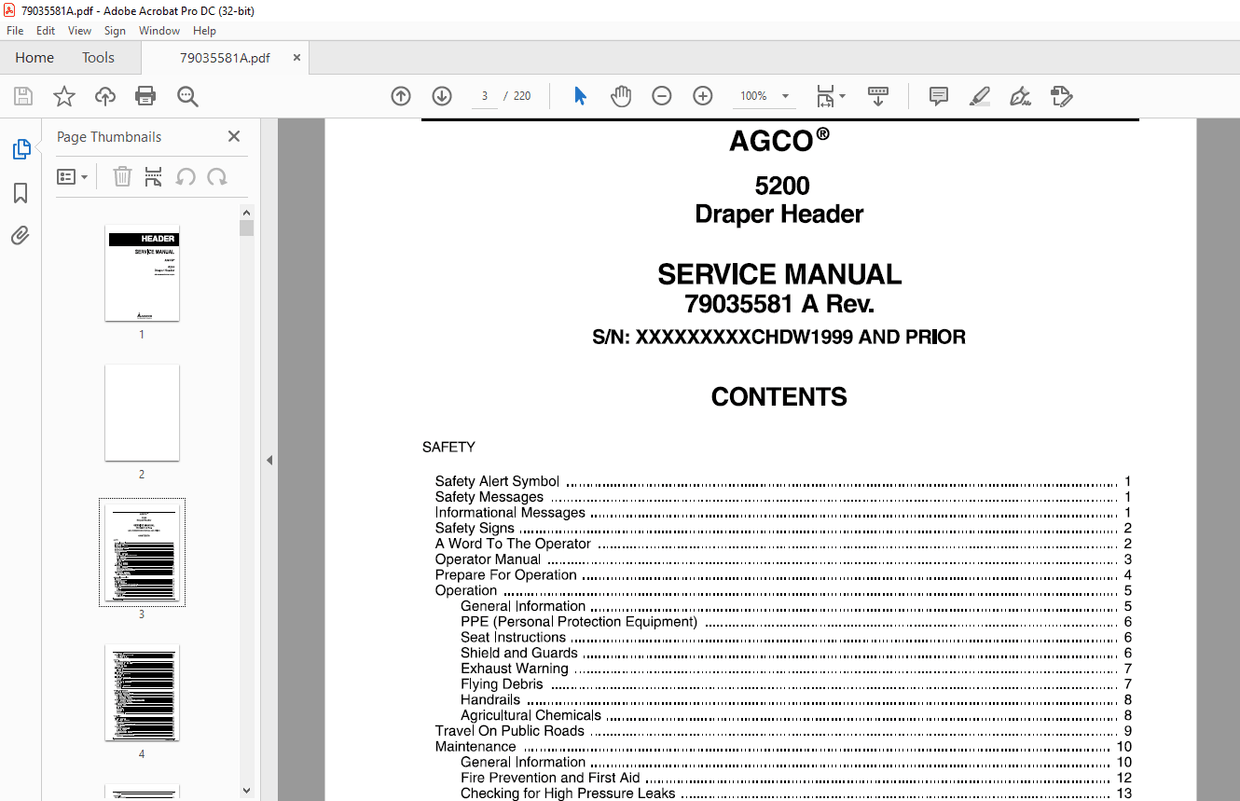The height and width of the screenshot is (801, 1240).
Task: Open the zoom percentage dropdown
Action: [x=785, y=96]
